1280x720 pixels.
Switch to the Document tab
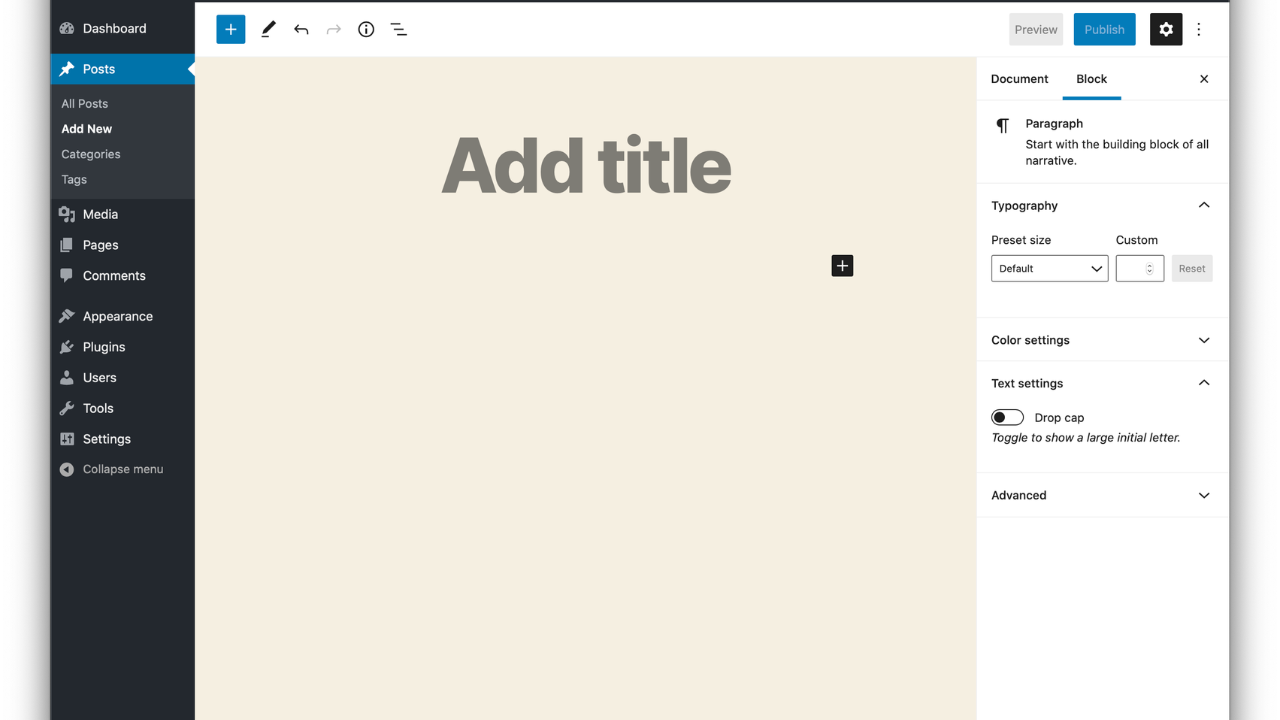[x=1019, y=79]
